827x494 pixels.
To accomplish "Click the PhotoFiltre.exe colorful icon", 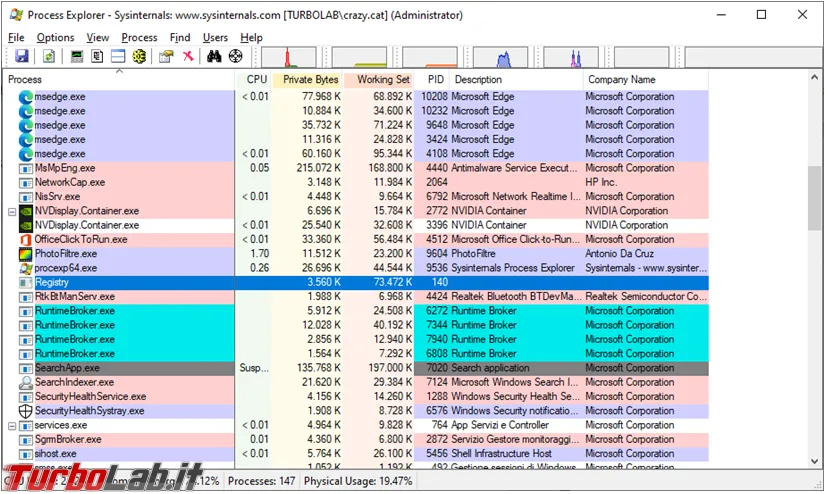I will point(25,254).
